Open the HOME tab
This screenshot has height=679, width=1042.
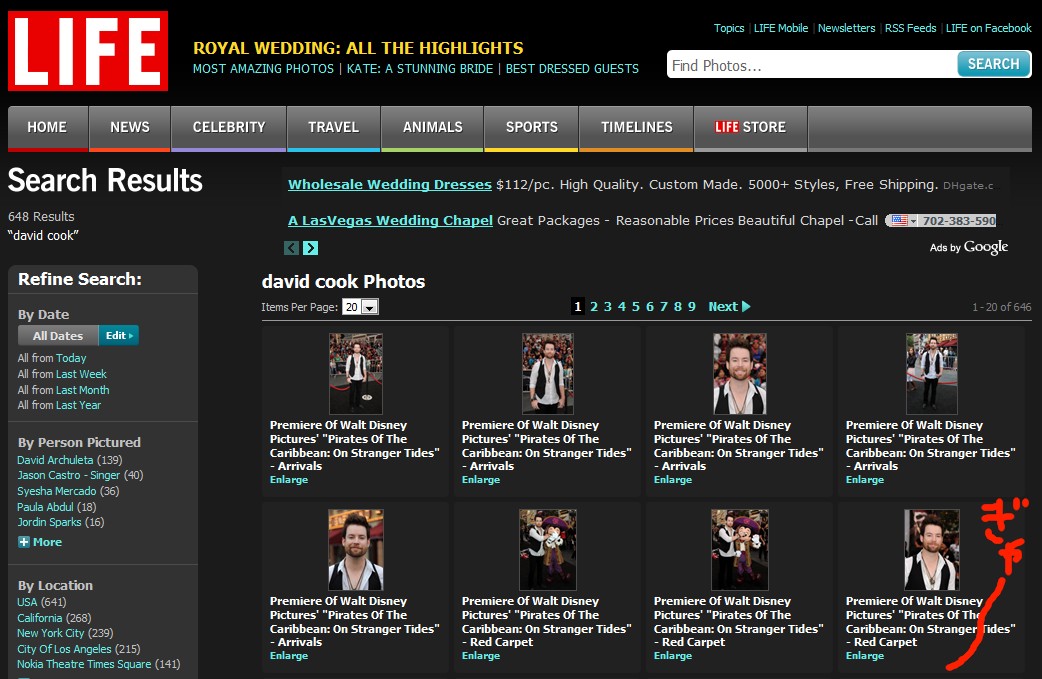(47, 128)
